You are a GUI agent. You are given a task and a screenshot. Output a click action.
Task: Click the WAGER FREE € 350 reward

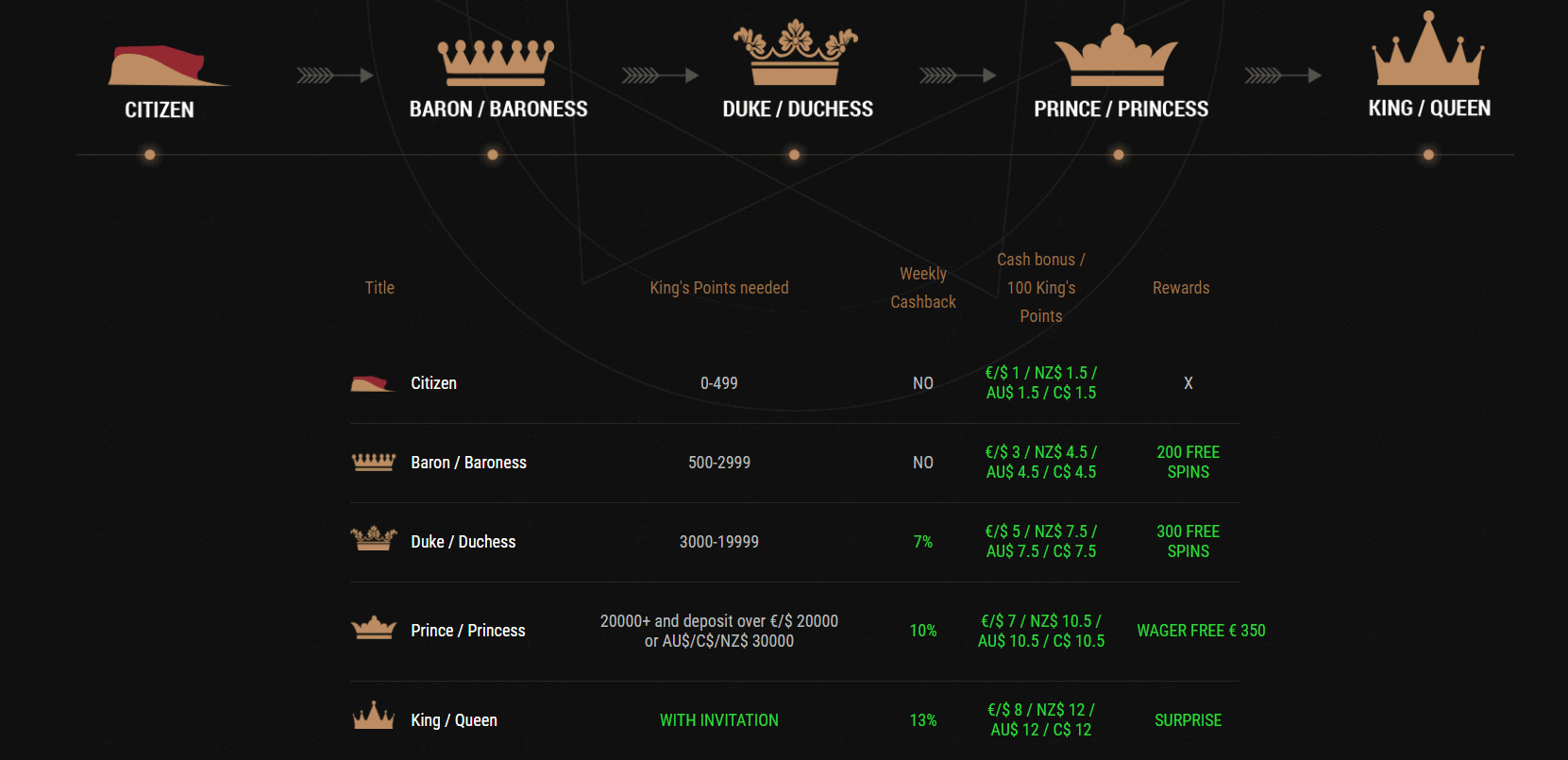(1201, 631)
